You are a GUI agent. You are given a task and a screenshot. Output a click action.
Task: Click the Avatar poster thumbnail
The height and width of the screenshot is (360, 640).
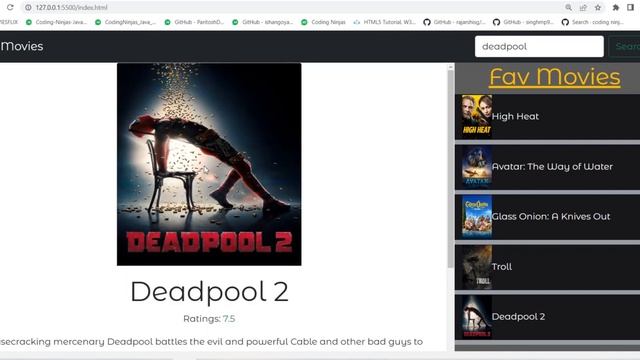(477, 167)
